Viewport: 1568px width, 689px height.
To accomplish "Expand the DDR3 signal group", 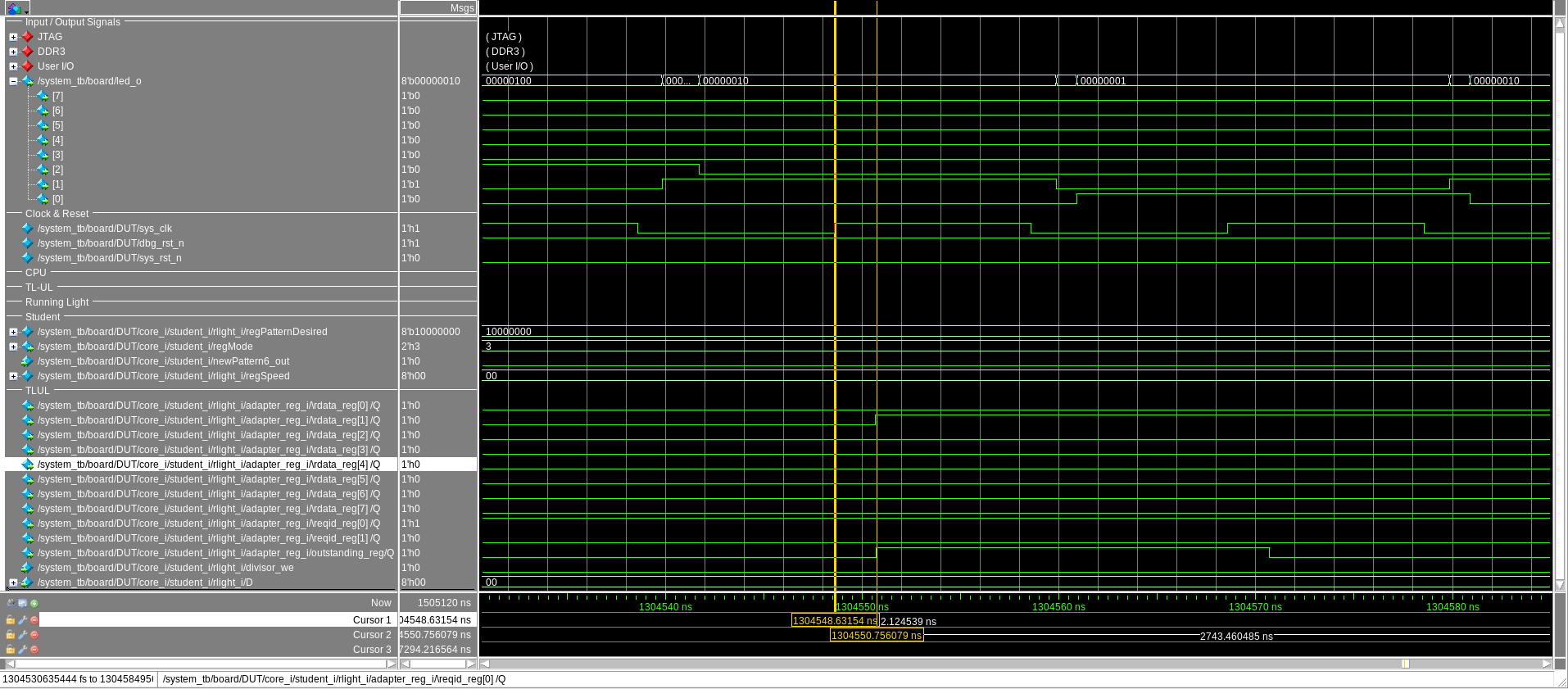I will click(13, 52).
